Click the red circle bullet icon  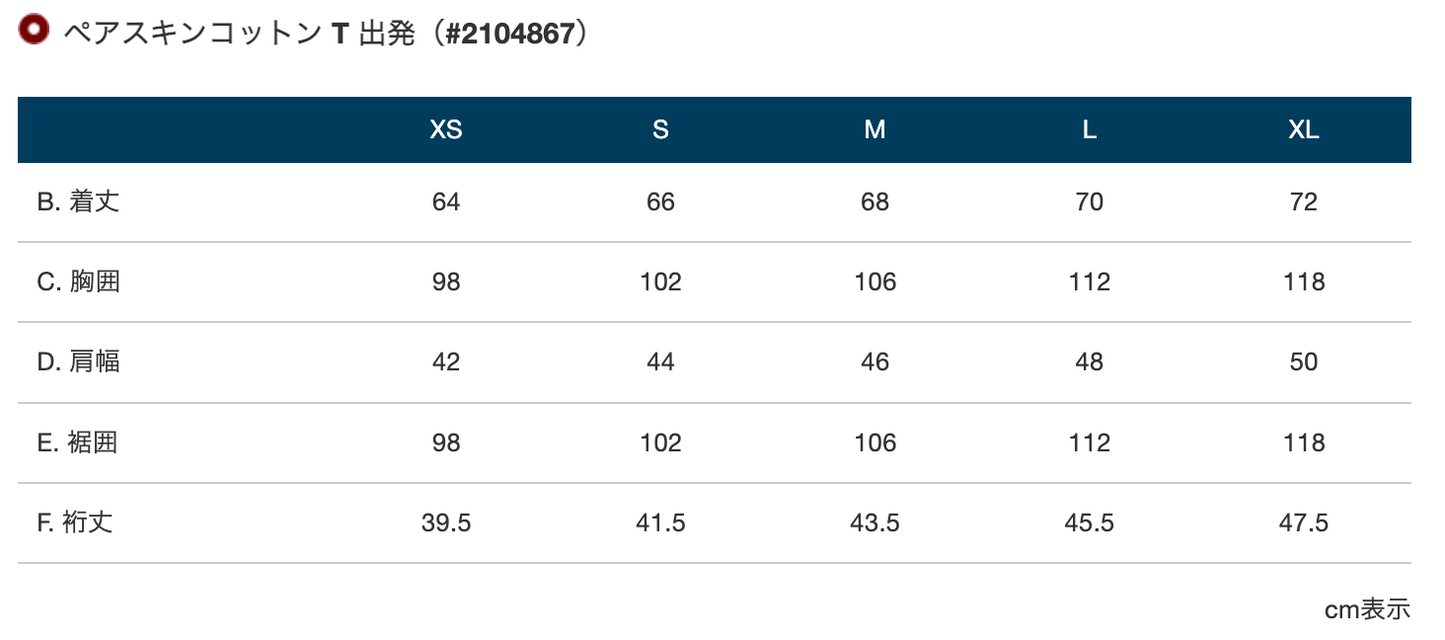click(x=34, y=29)
